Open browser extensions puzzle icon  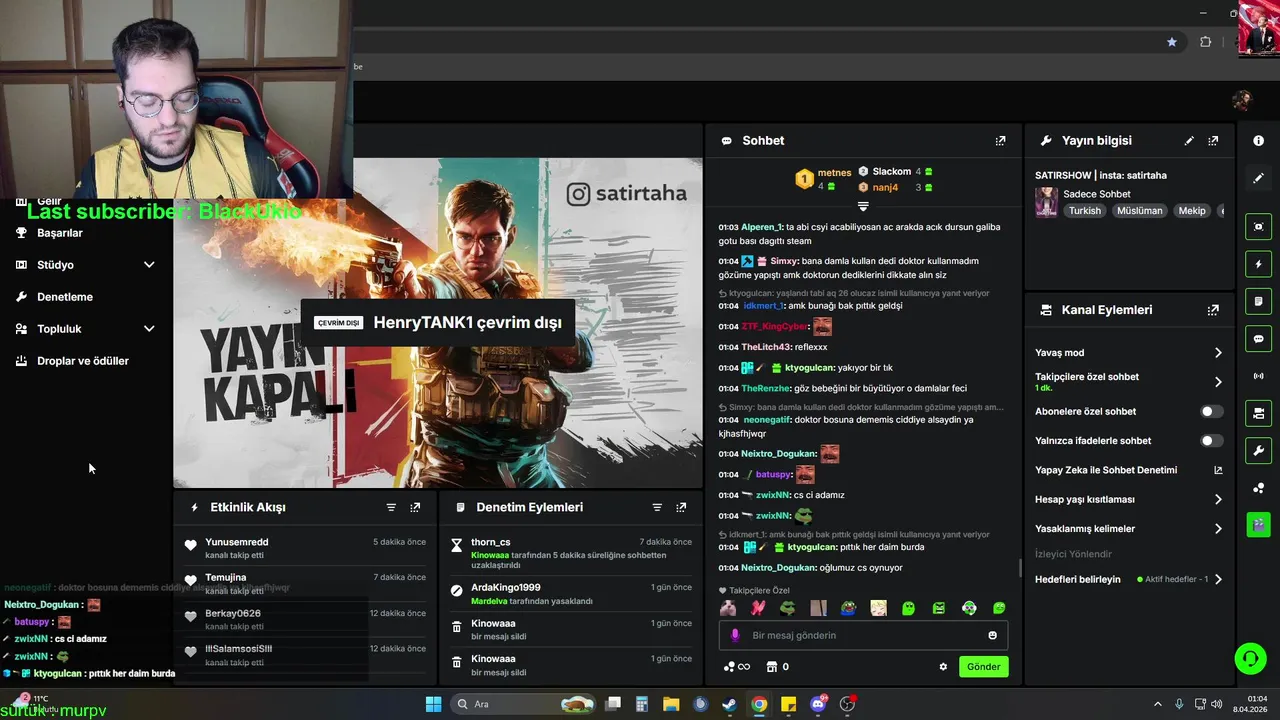click(1205, 42)
